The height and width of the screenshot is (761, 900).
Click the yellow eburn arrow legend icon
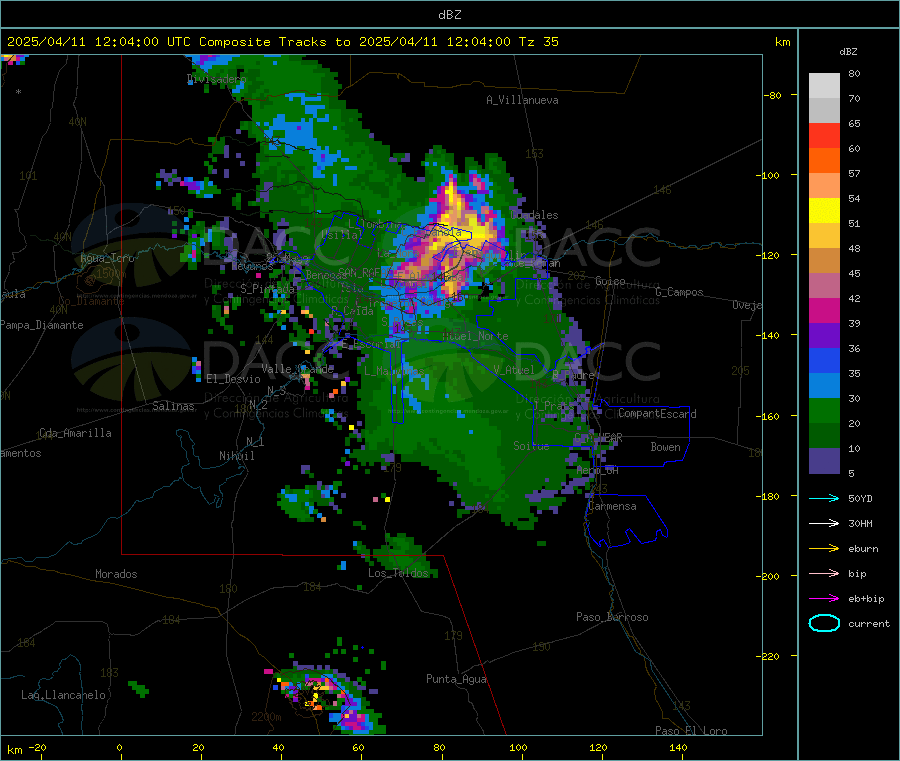[824, 549]
